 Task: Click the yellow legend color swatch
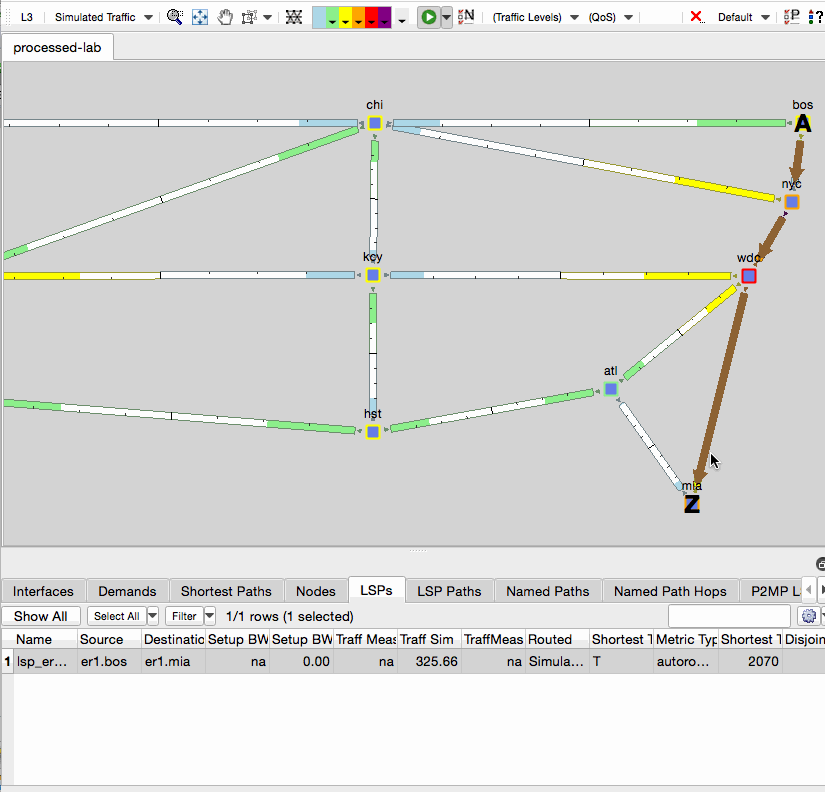(x=343, y=14)
